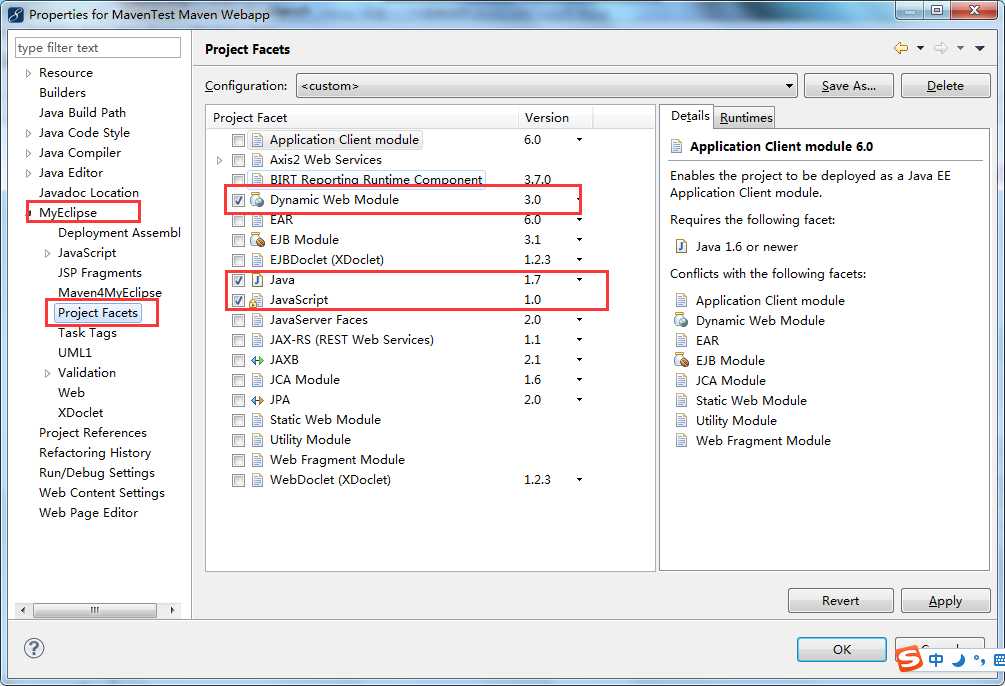Expand the Validation tree node
Viewport: 1005px width, 686px height.
click(x=47, y=373)
